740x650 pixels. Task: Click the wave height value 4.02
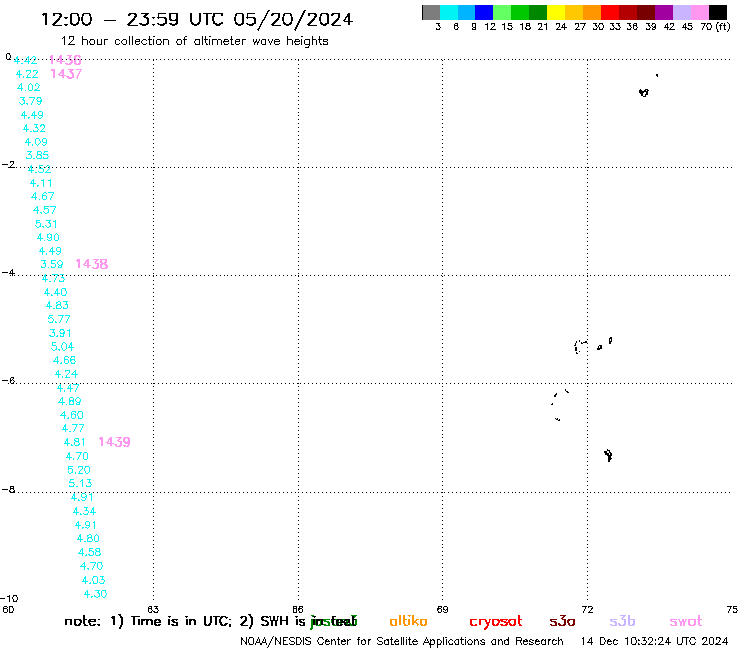pyautogui.click(x=29, y=87)
